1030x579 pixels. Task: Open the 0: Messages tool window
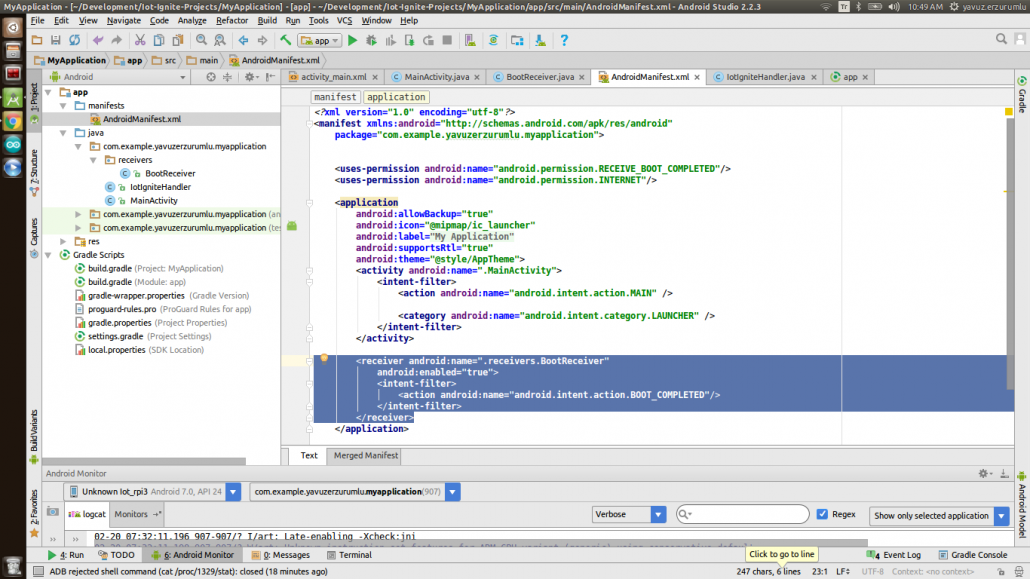click(280, 555)
